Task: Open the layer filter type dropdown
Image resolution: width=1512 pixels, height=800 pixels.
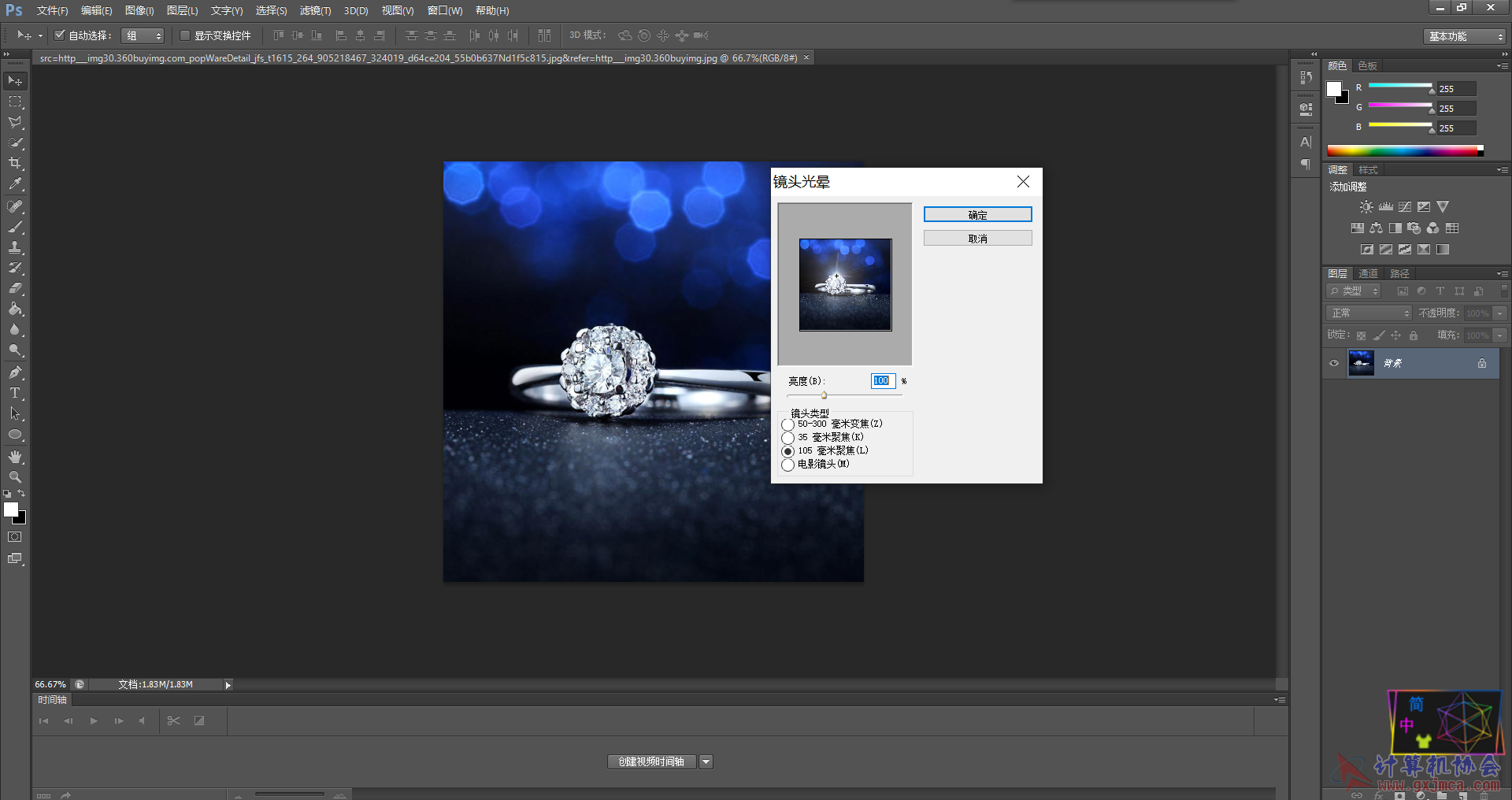Action: 1354,291
